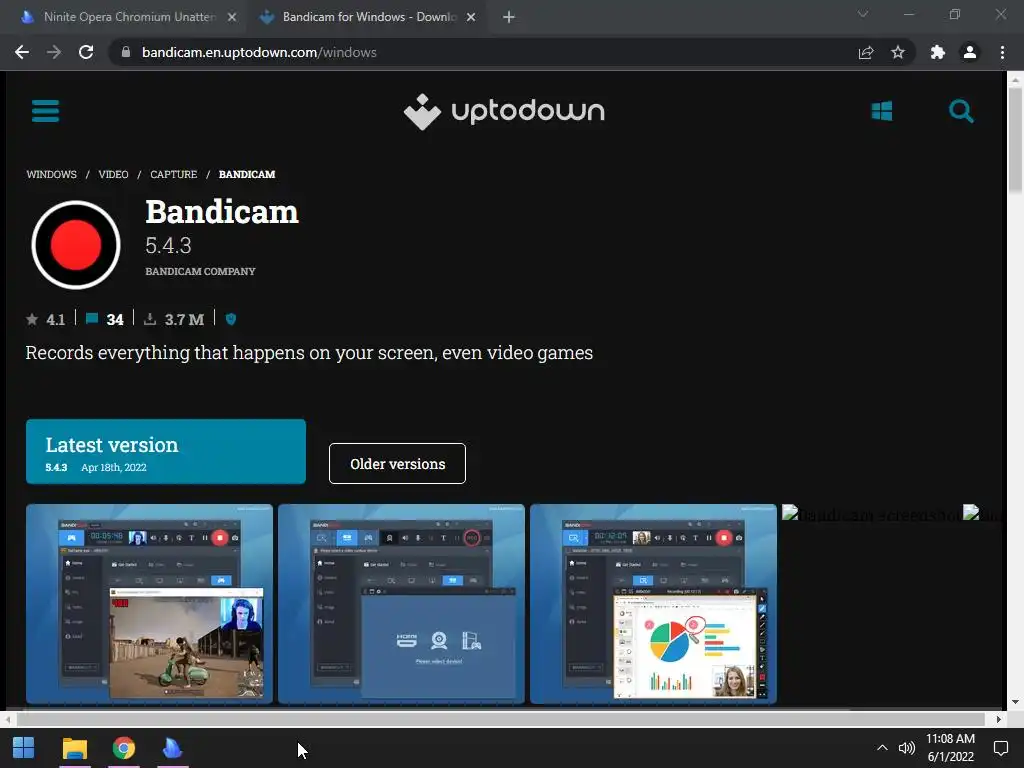The width and height of the screenshot is (1024, 768).
Task: Click BANDICAM breadcrumb
Action: 247,174
